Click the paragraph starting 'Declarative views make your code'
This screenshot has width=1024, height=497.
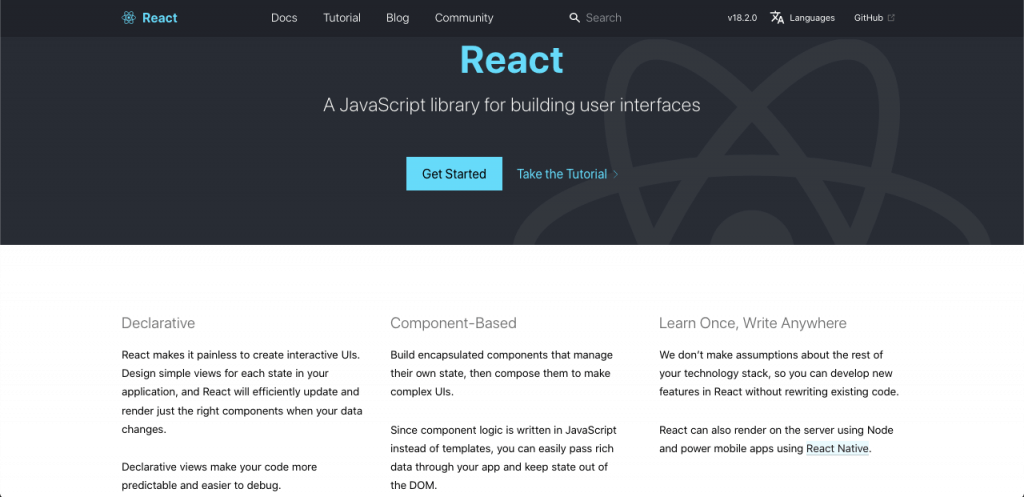[x=219, y=476]
